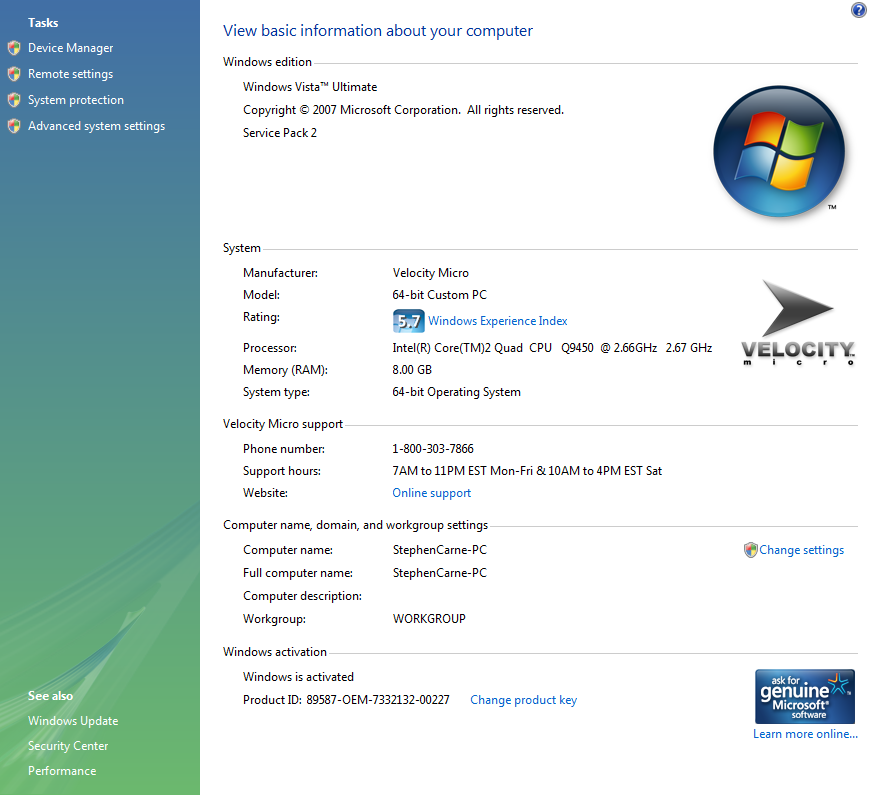This screenshot has width=869, height=795.
Task: Open Performance under See also
Action: click(62, 771)
